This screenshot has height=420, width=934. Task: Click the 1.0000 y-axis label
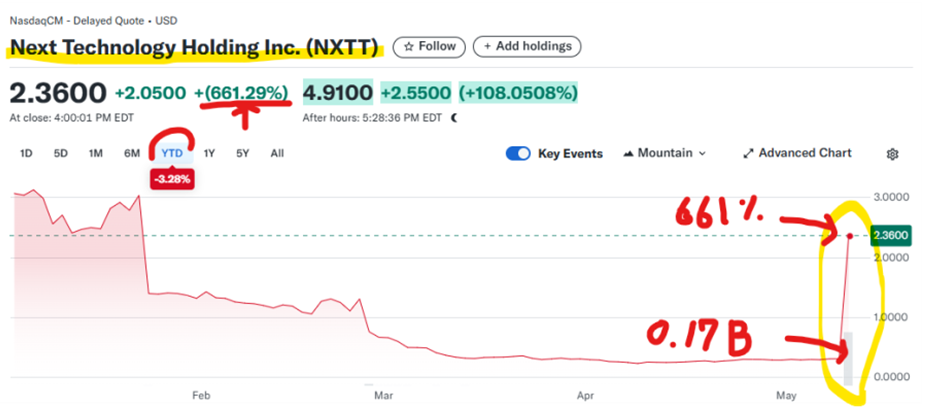pyautogui.click(x=891, y=318)
